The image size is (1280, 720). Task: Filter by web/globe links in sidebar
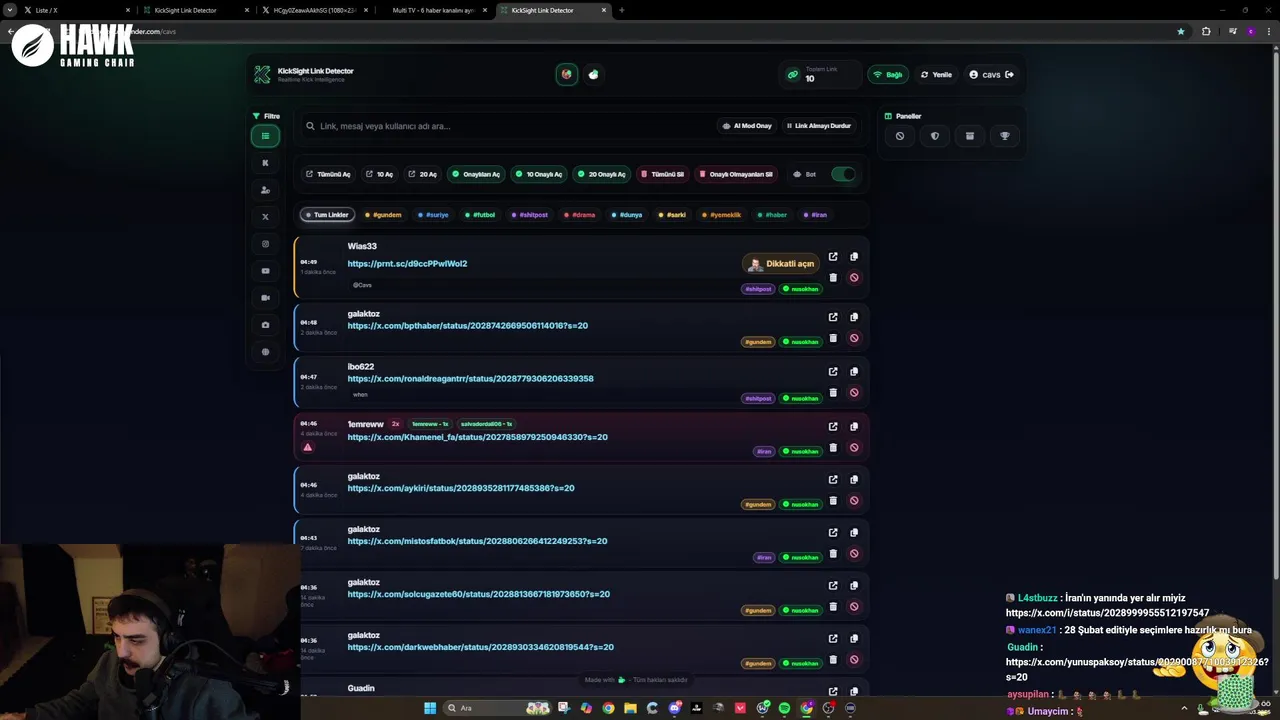click(x=265, y=352)
